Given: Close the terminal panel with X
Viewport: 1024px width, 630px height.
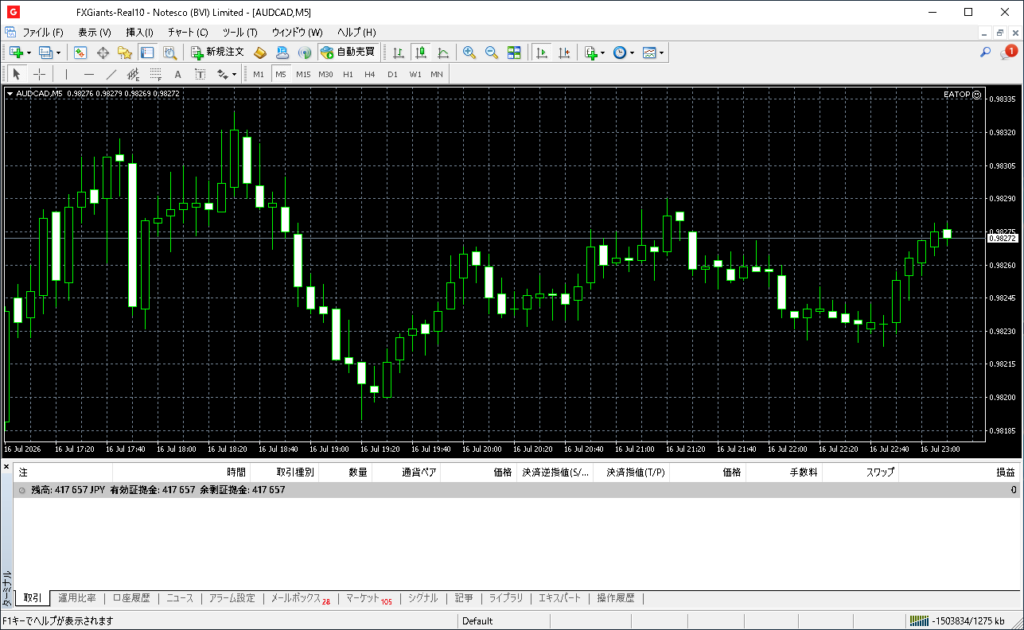Looking at the screenshot, I should tap(6, 467).
